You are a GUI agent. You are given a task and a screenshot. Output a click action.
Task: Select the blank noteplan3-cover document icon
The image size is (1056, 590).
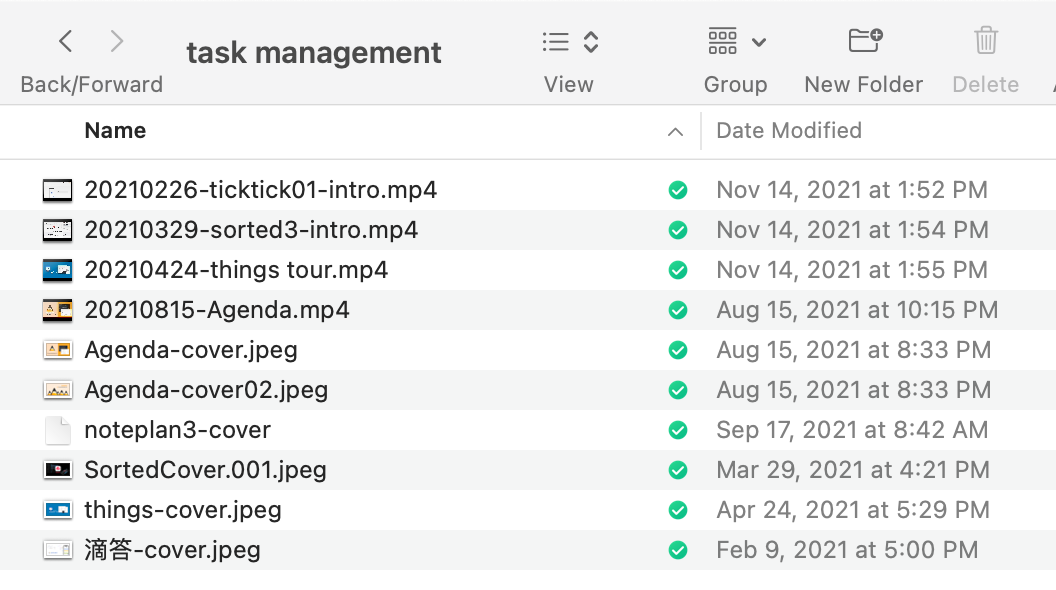coord(57,430)
